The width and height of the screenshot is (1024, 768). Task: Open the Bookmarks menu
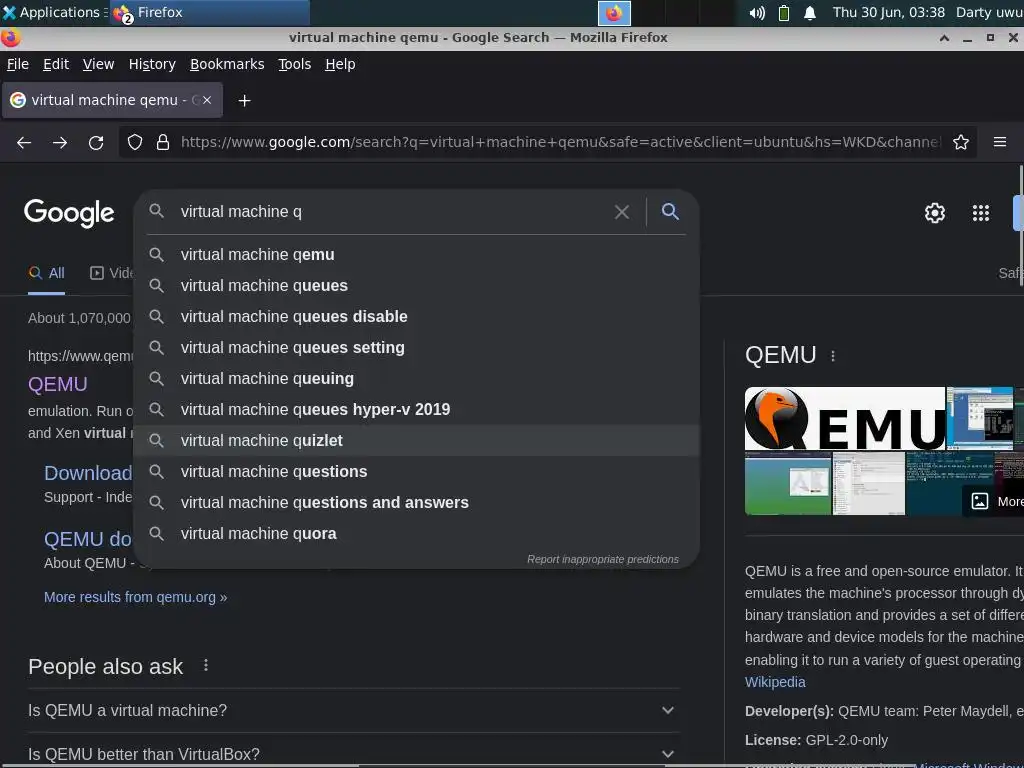pyautogui.click(x=227, y=64)
